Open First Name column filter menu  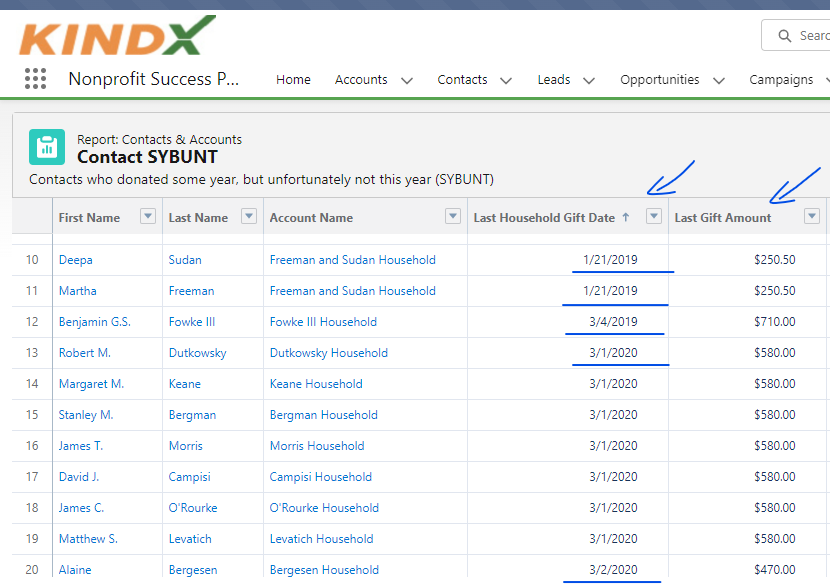tap(148, 217)
